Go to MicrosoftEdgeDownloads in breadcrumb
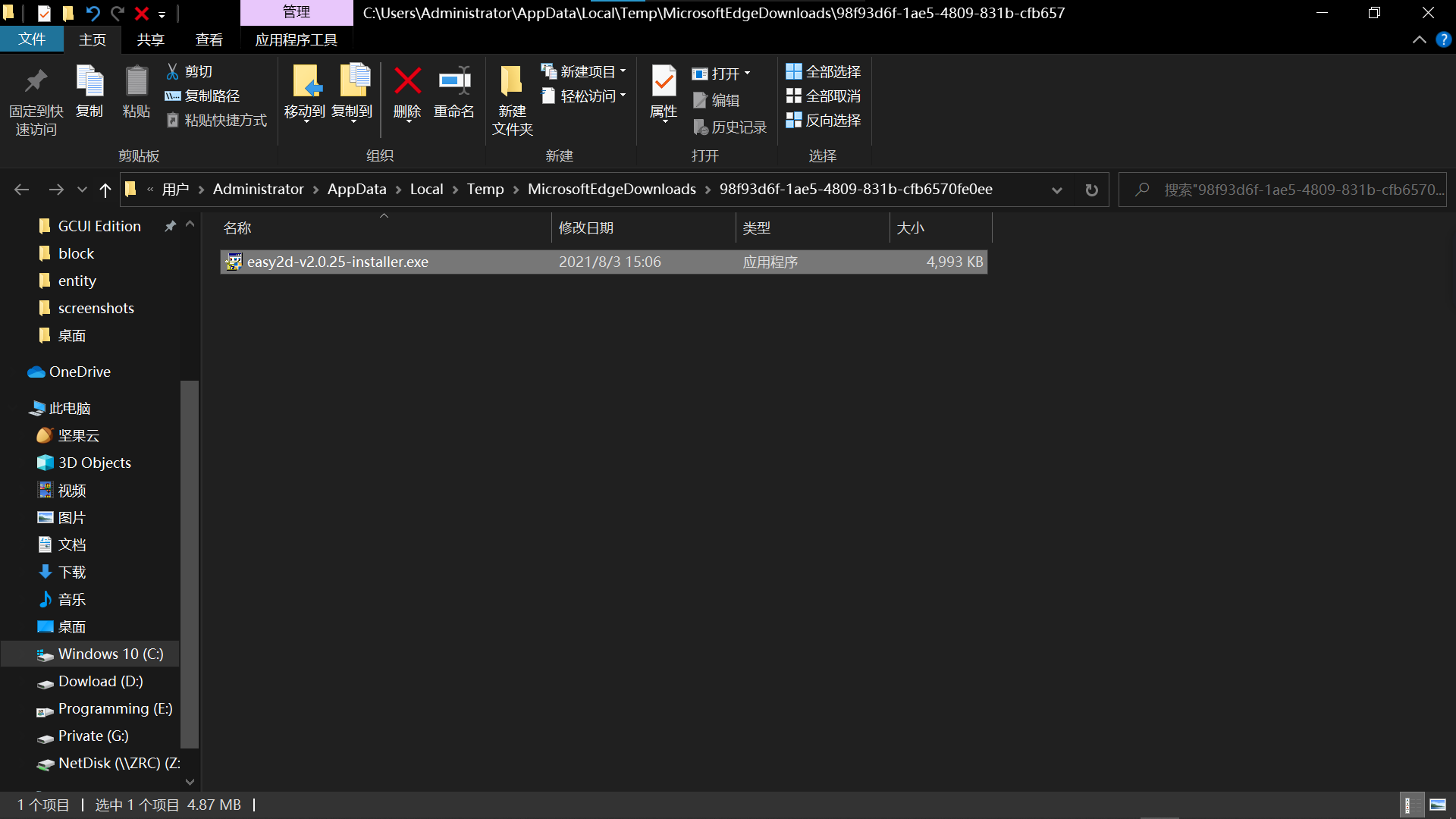This screenshot has height=819, width=1456. pos(612,190)
